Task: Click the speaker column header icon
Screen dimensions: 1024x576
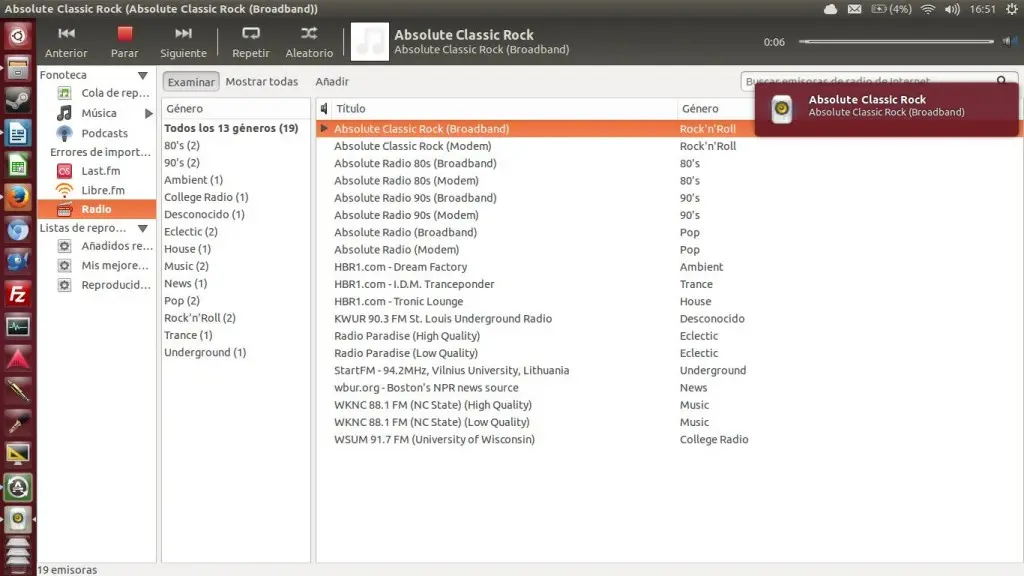Action: click(324, 108)
